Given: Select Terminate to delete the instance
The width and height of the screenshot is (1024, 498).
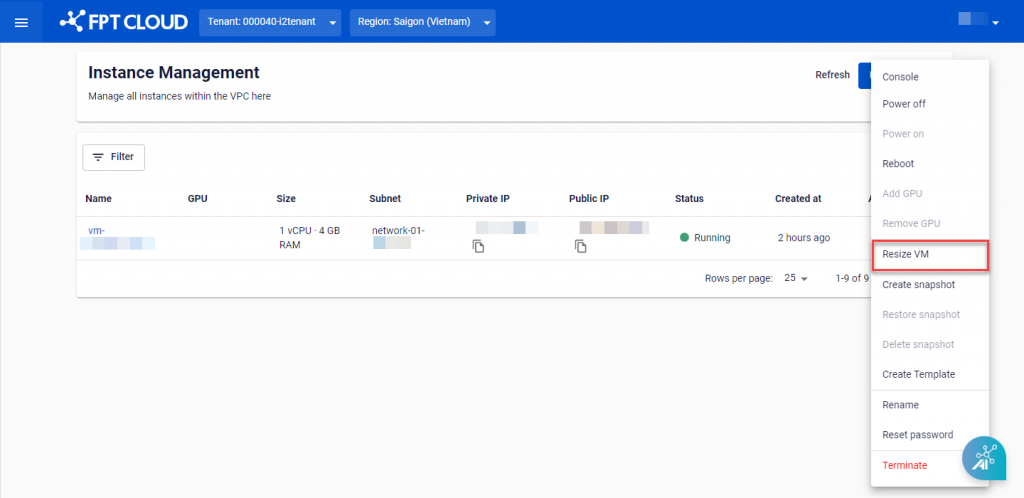Looking at the screenshot, I should click(904, 465).
